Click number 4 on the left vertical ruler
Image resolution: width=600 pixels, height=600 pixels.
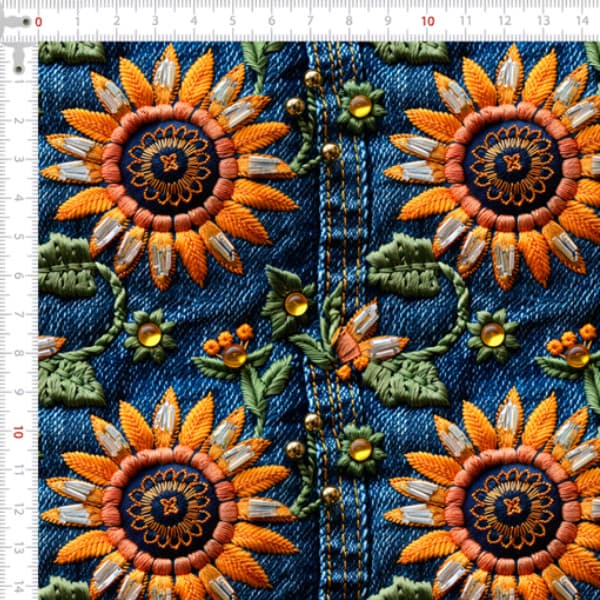click(18, 198)
